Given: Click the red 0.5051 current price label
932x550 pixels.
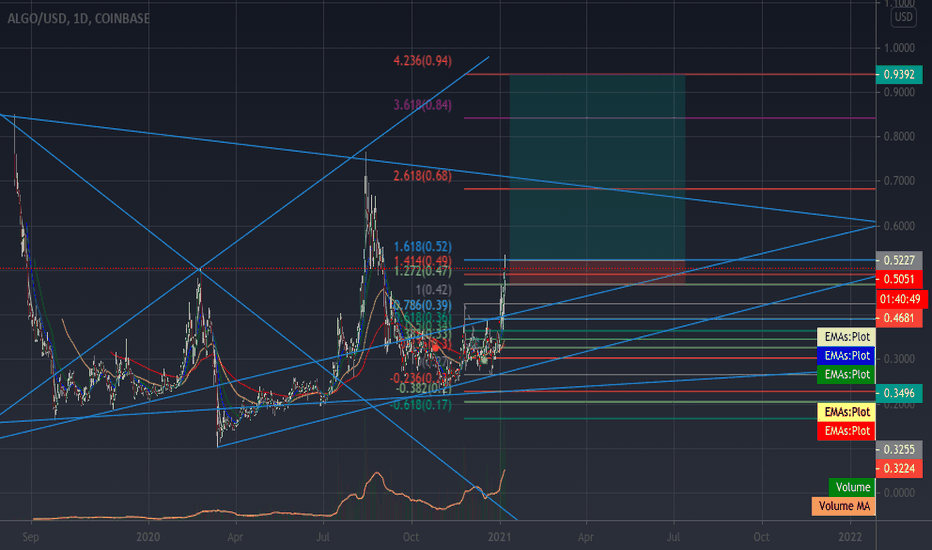Looking at the screenshot, I should click(899, 279).
